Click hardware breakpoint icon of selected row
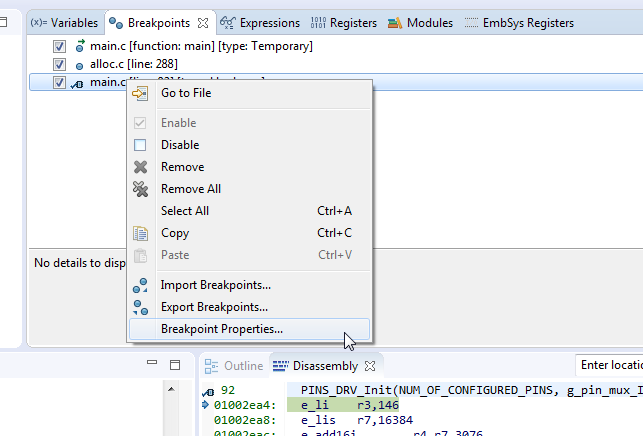Image resolution: width=643 pixels, height=436 pixels. (77, 84)
